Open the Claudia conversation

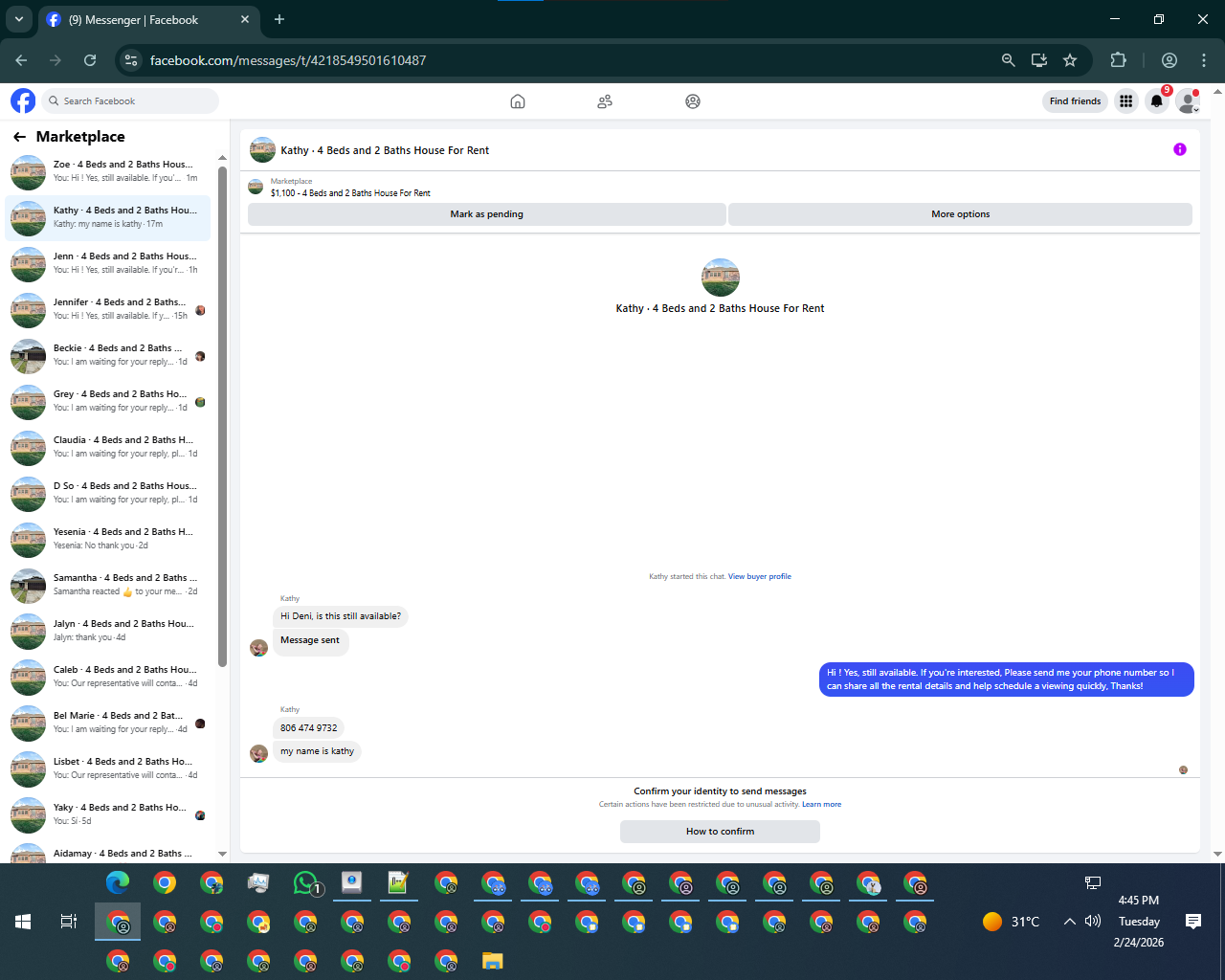click(107, 448)
